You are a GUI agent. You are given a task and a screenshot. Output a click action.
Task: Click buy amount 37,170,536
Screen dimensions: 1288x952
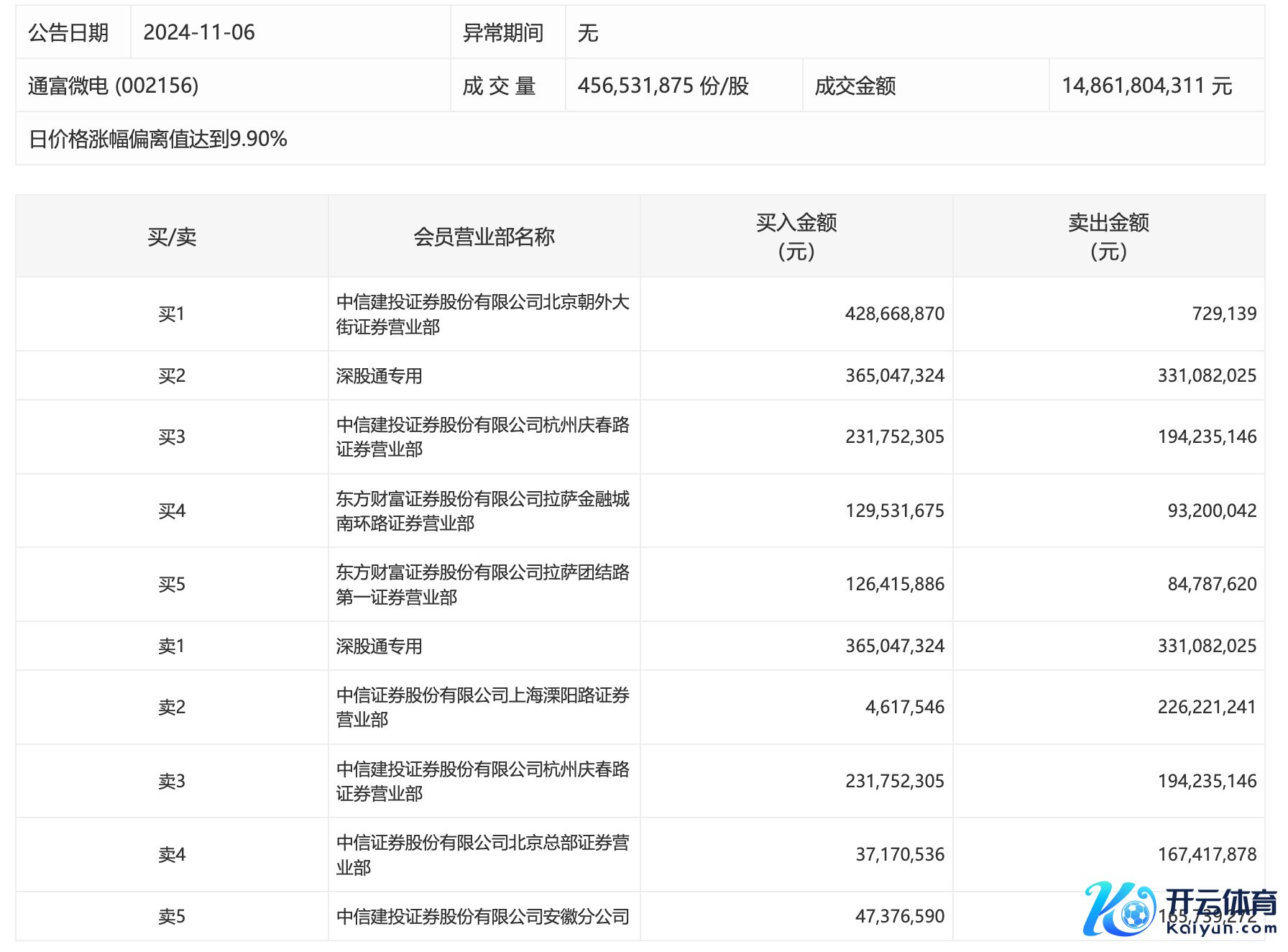[x=900, y=855]
